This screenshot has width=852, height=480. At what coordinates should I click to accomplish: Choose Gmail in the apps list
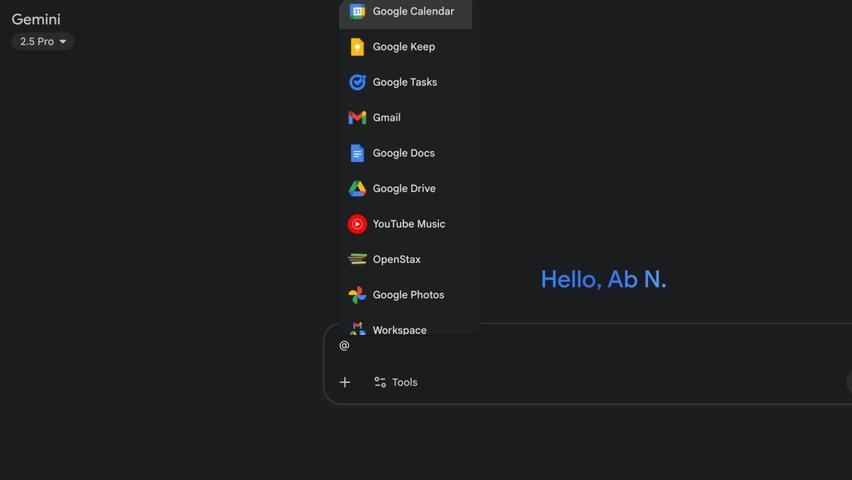pos(387,118)
